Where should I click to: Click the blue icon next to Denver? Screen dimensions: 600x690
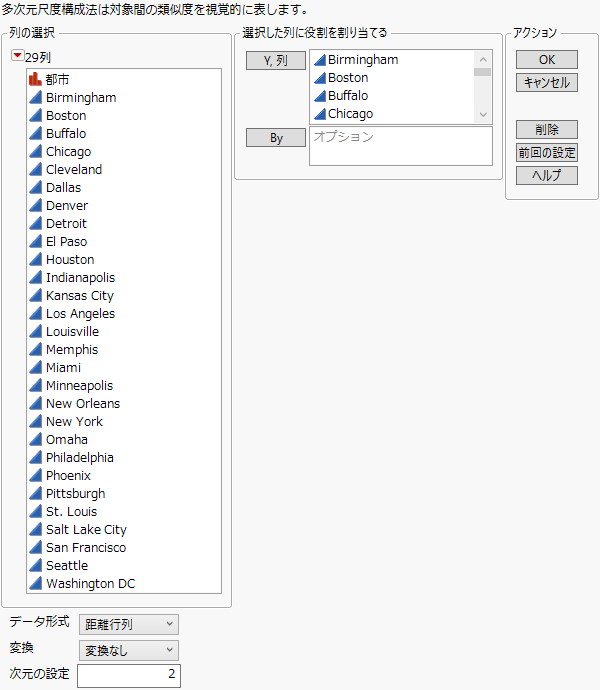tap(35, 206)
